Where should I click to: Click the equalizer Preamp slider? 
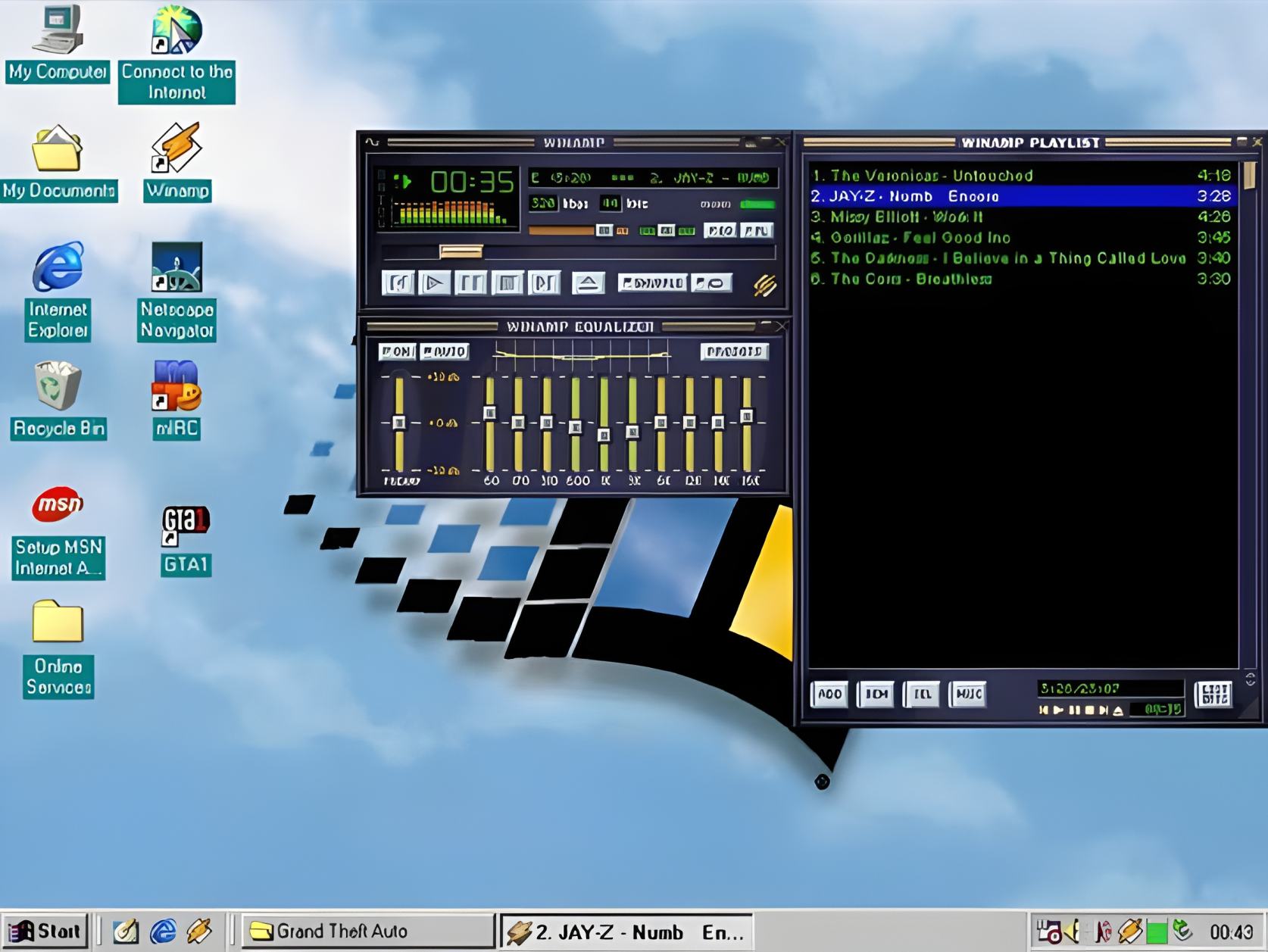click(399, 423)
